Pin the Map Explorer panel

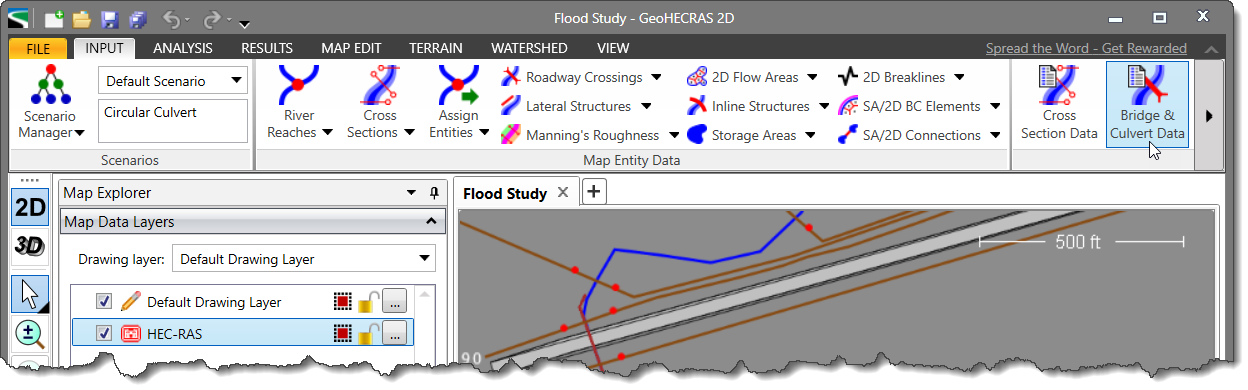point(434,193)
